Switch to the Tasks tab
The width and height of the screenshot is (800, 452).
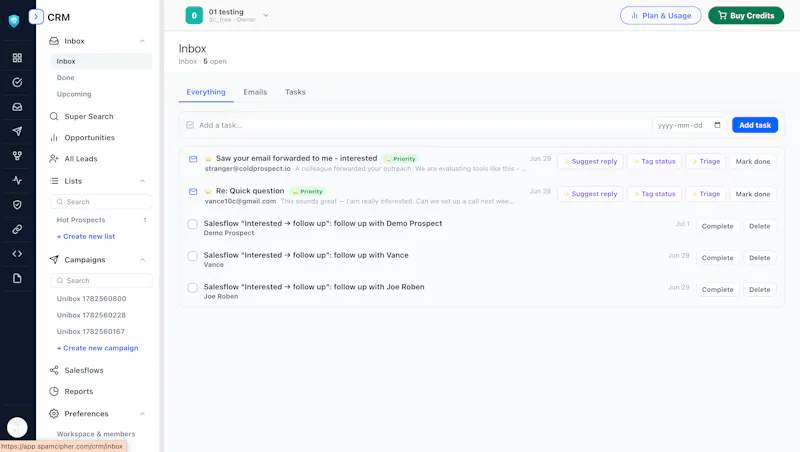295,92
